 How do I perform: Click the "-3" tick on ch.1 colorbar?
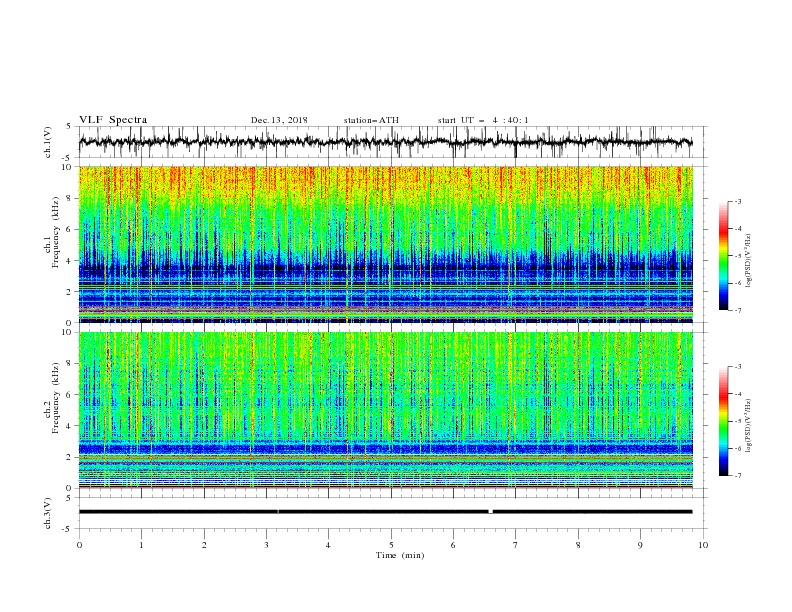coord(738,201)
